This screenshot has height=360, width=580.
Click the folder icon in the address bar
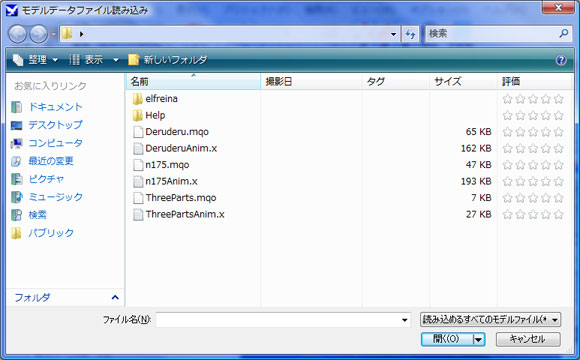[x=67, y=34]
